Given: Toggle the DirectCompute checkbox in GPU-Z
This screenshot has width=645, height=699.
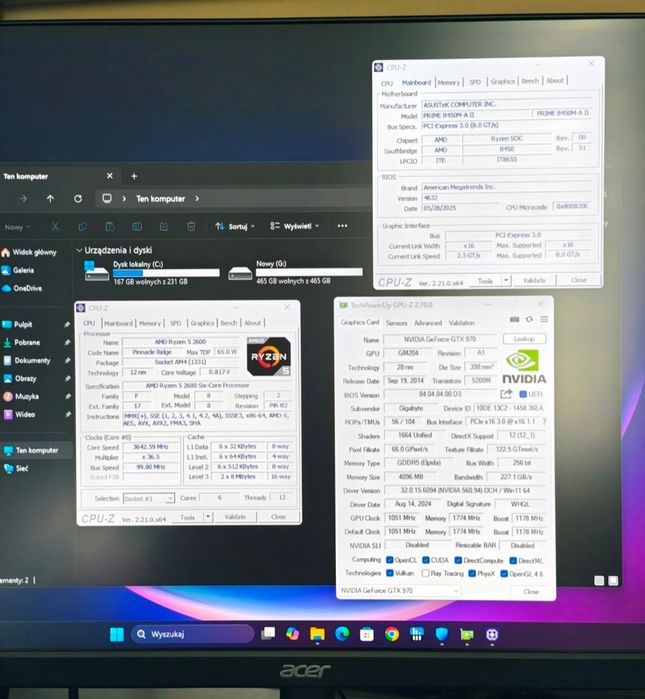Looking at the screenshot, I should 458,560.
